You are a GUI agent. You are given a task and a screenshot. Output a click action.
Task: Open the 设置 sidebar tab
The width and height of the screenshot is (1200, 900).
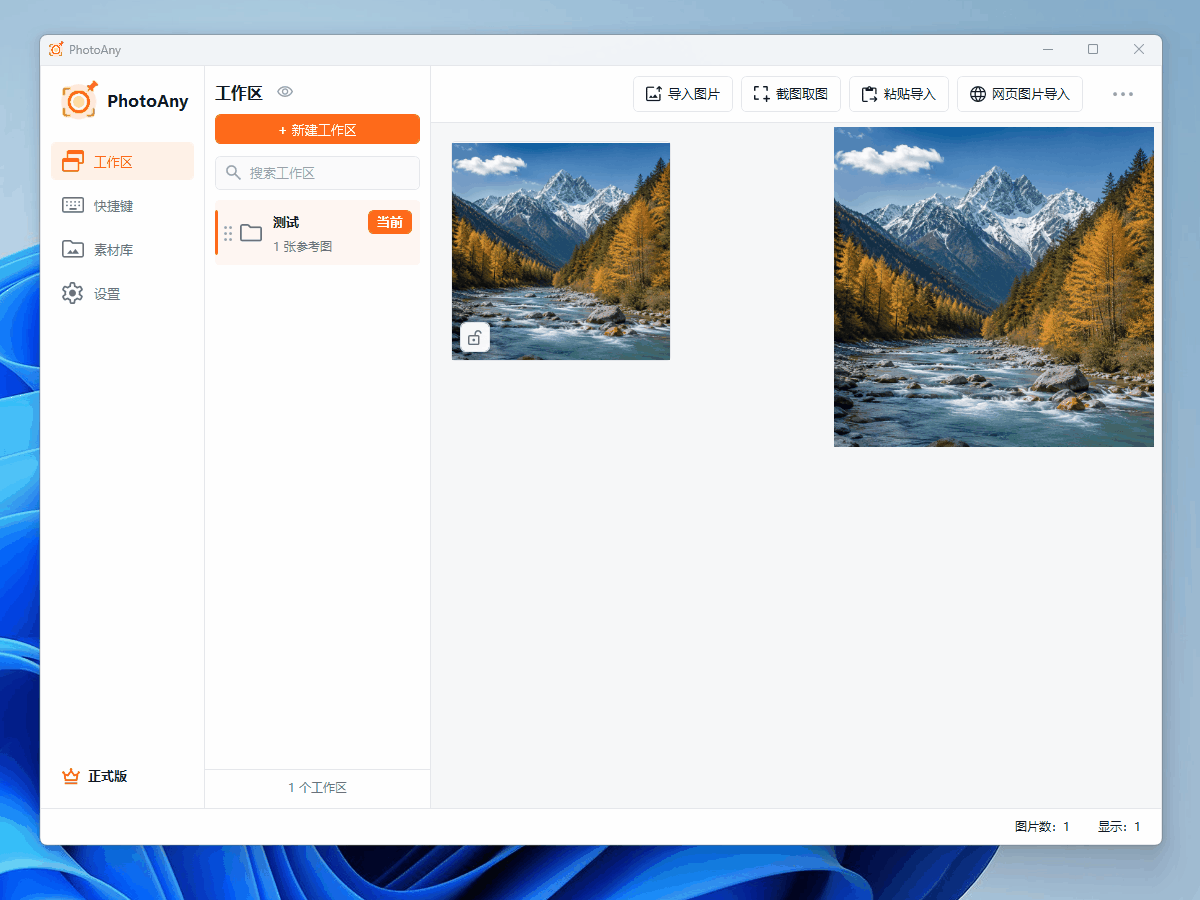122,293
